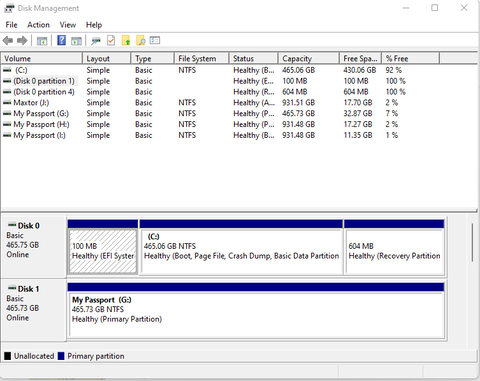Click the Connect/Rescan disk drive toolbar icon
This screenshot has height=381, width=480.
point(96,41)
